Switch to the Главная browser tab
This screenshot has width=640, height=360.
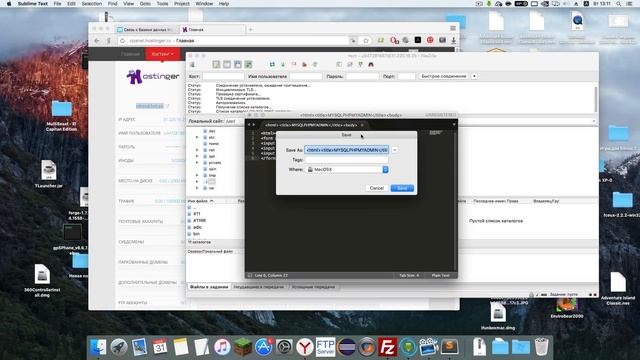click(x=213, y=29)
